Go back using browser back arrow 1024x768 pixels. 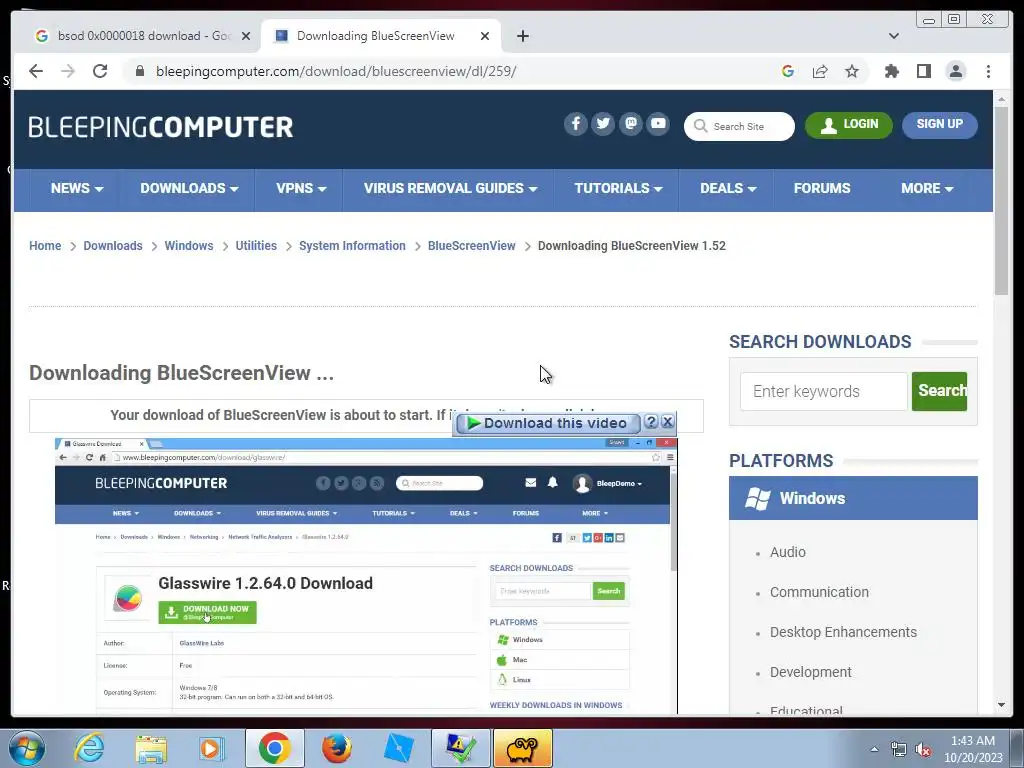pos(36,71)
